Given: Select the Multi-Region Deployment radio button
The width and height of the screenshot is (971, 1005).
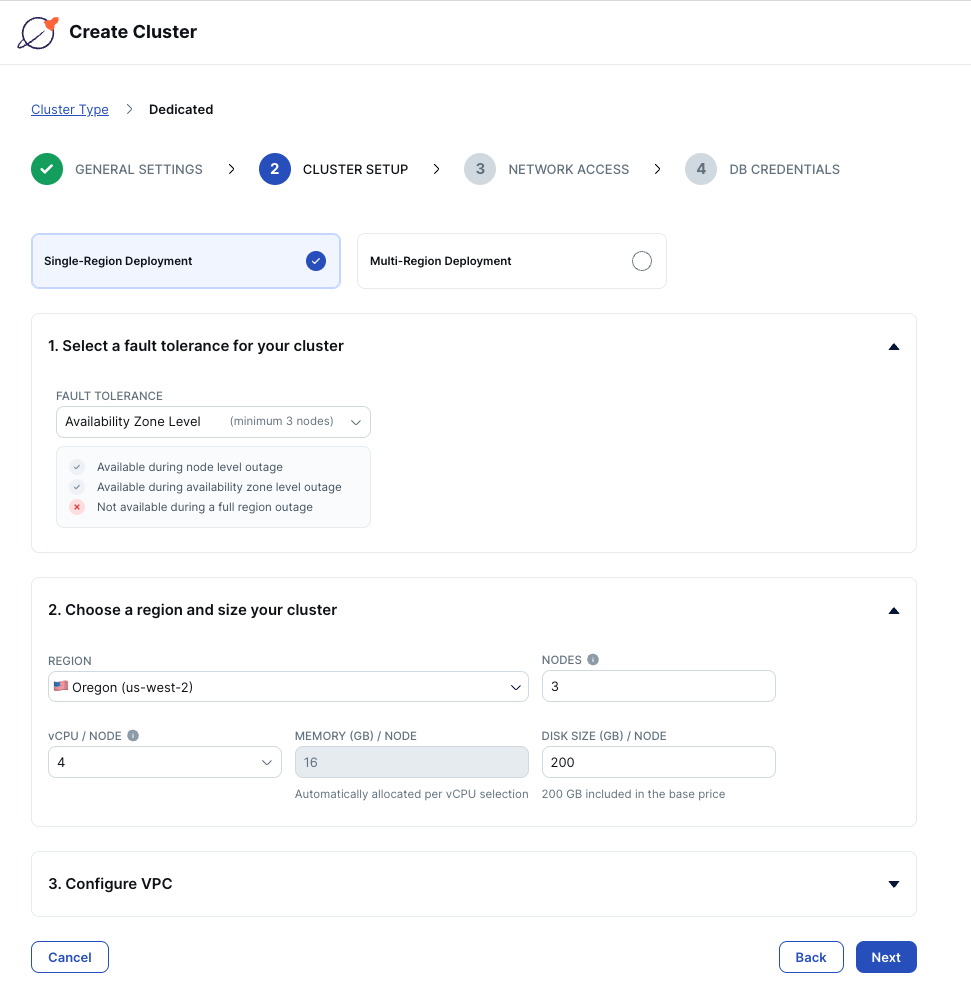Looking at the screenshot, I should pos(642,261).
